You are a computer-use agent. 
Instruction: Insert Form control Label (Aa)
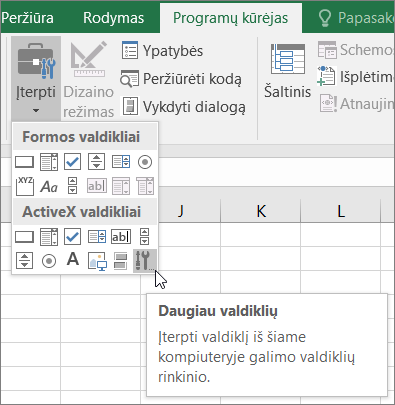coord(49,187)
